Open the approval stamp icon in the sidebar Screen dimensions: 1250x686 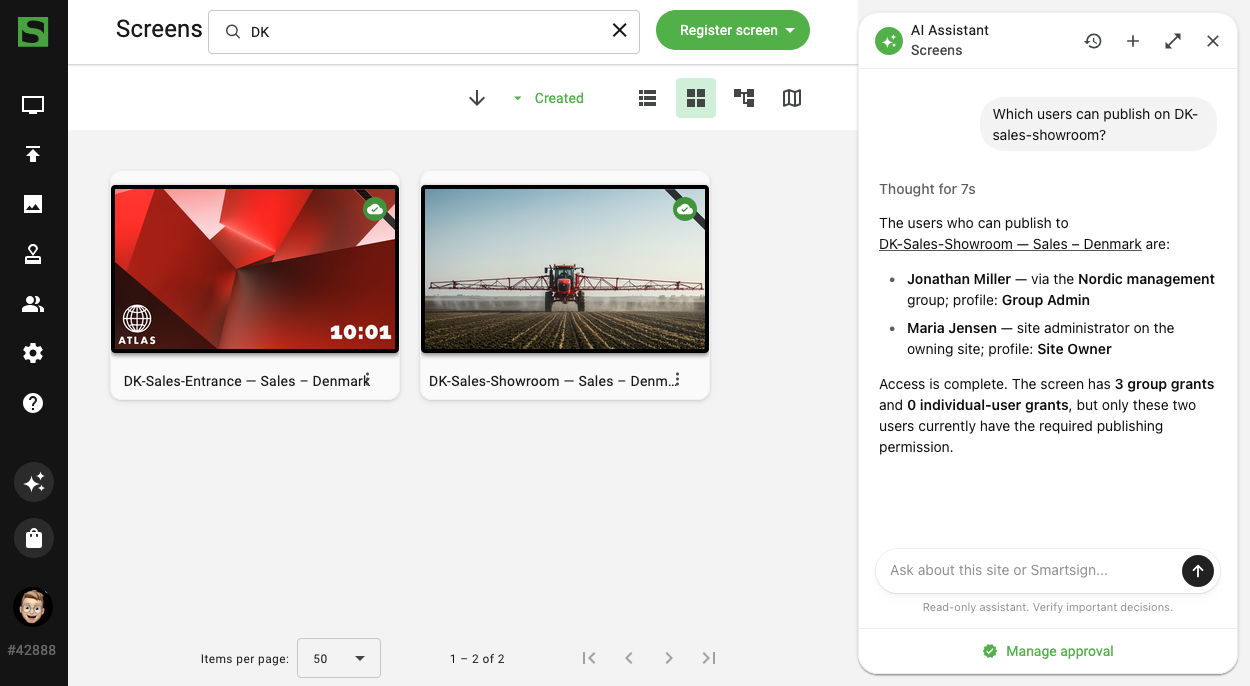pos(33,254)
